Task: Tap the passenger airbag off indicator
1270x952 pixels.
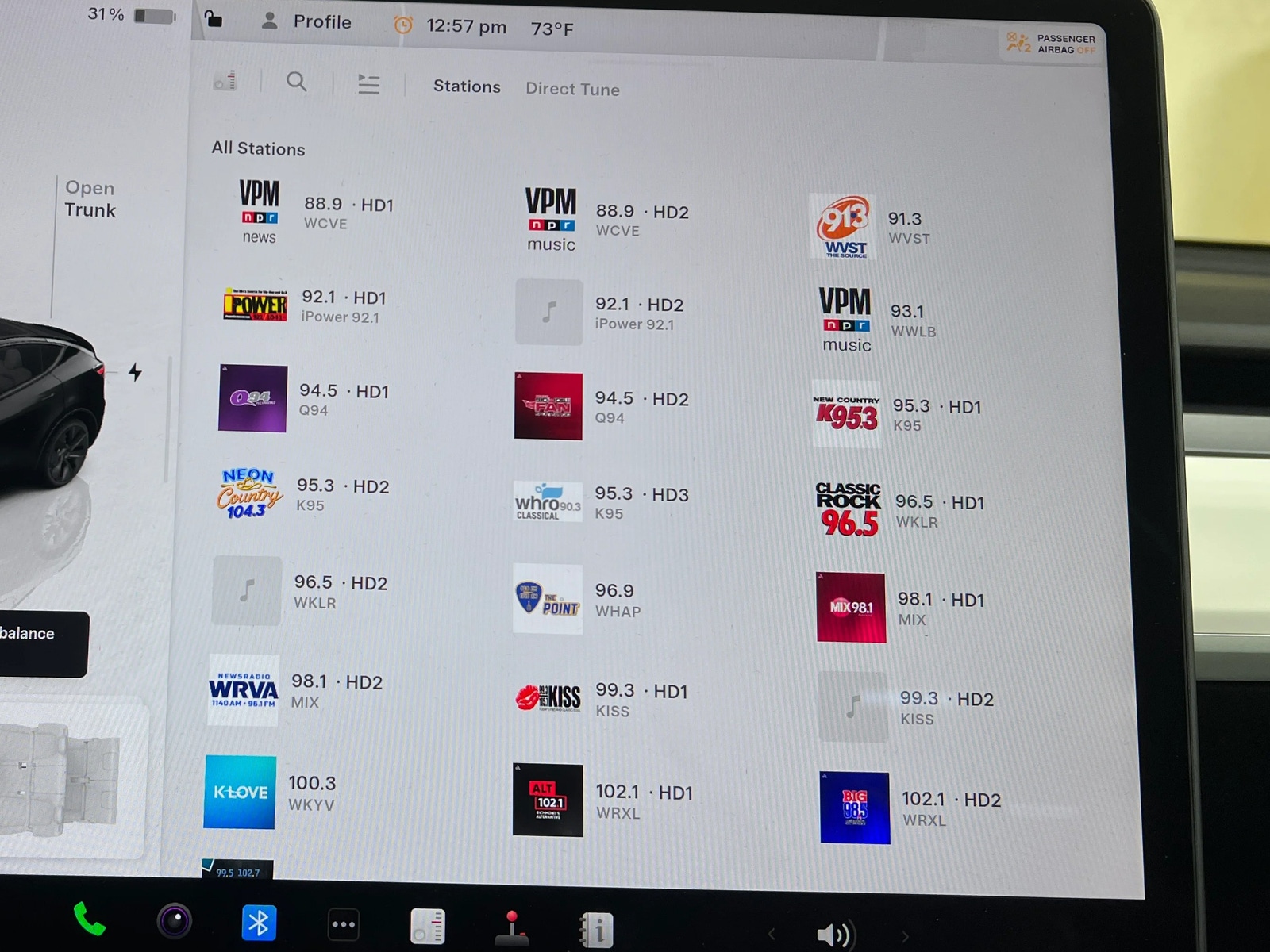Action: [x=1051, y=43]
